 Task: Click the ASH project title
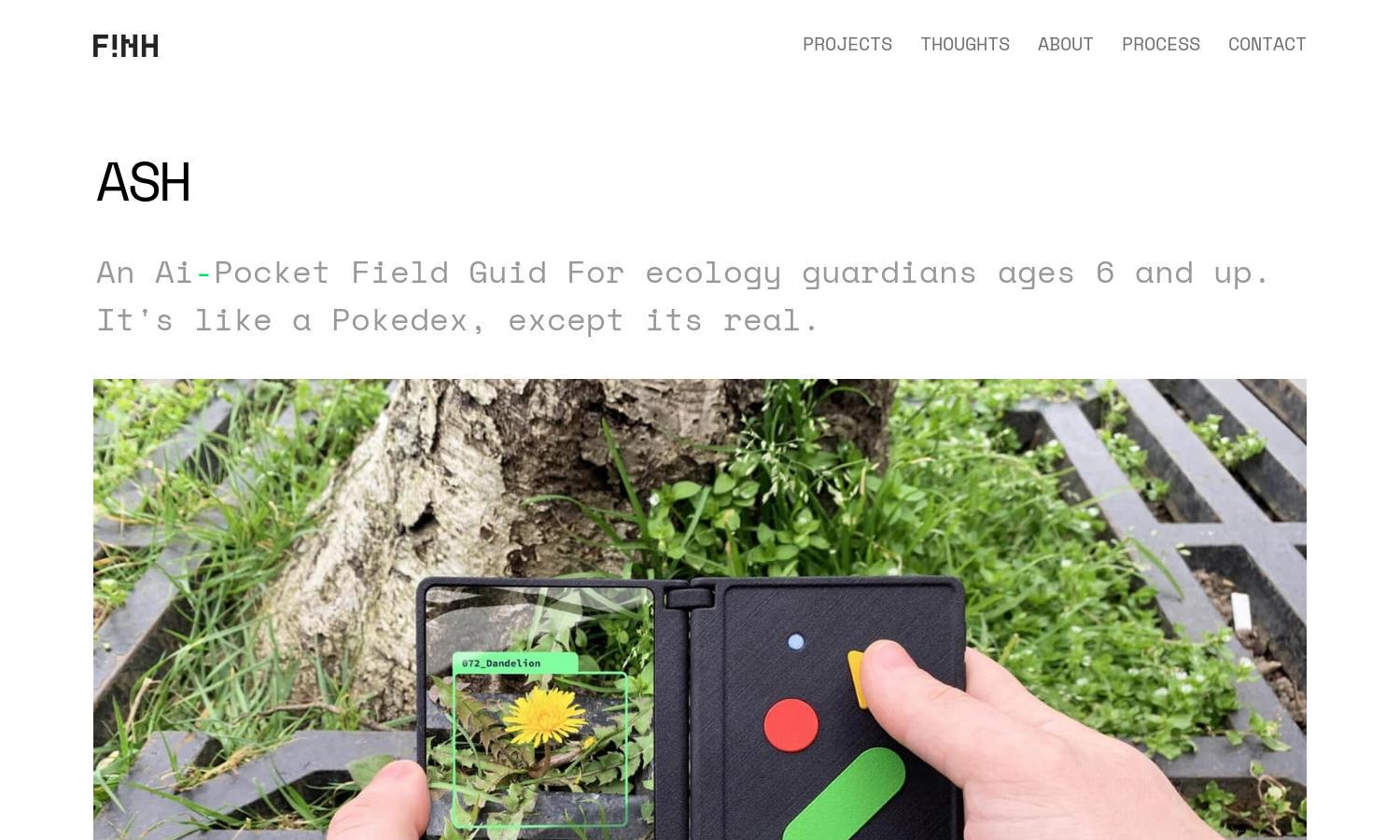point(144,182)
